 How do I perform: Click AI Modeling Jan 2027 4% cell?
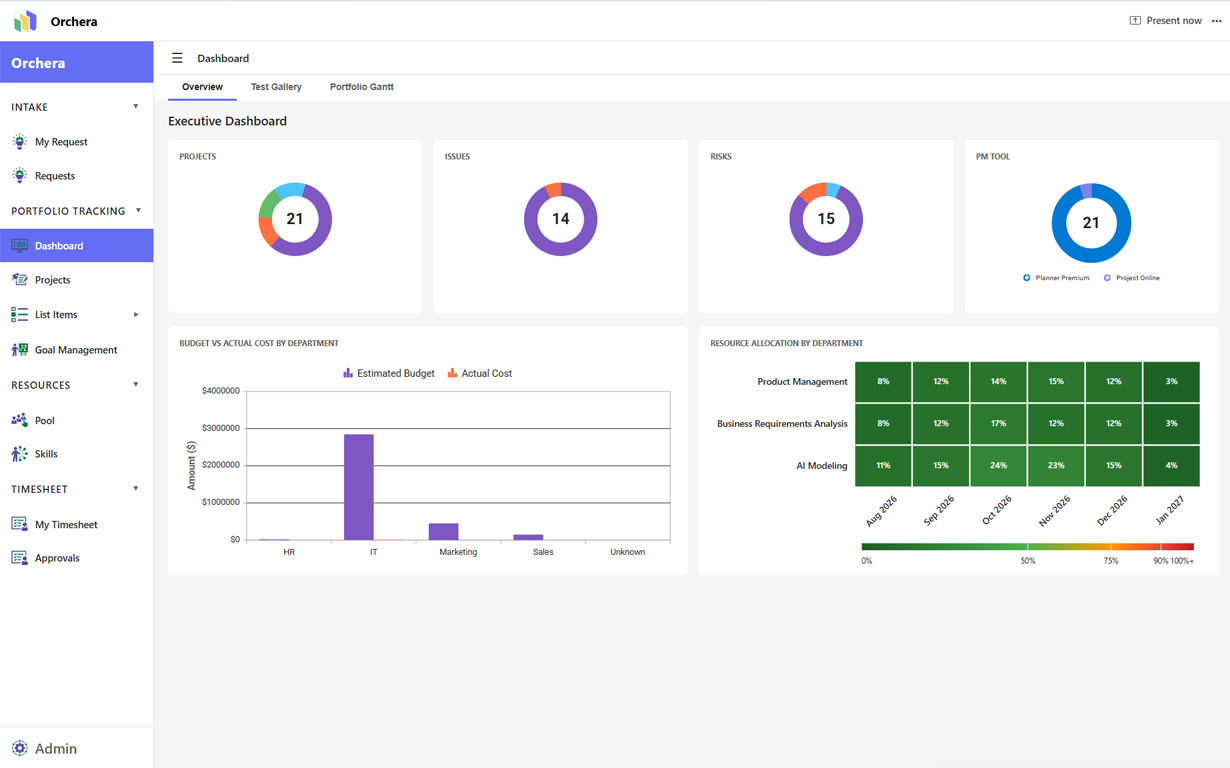tap(1171, 465)
